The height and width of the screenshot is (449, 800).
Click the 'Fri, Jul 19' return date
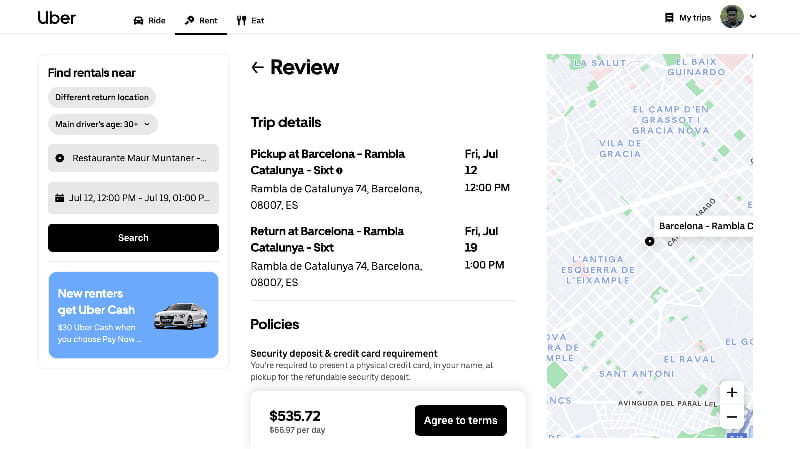pos(481,239)
